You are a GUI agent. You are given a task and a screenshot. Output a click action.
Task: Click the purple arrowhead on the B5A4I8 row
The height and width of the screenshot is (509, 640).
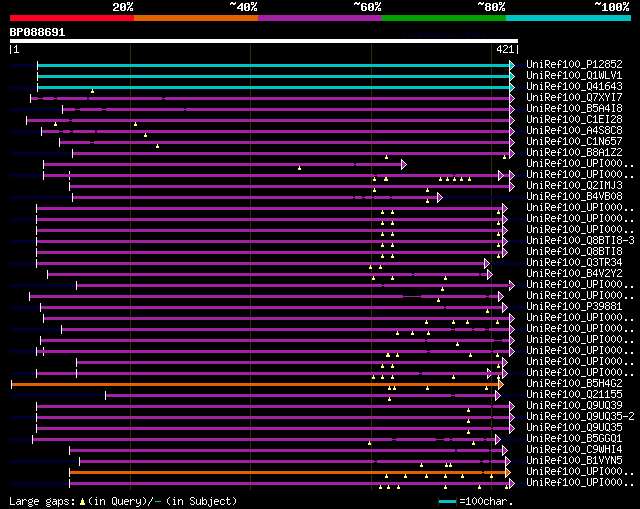coord(512,109)
